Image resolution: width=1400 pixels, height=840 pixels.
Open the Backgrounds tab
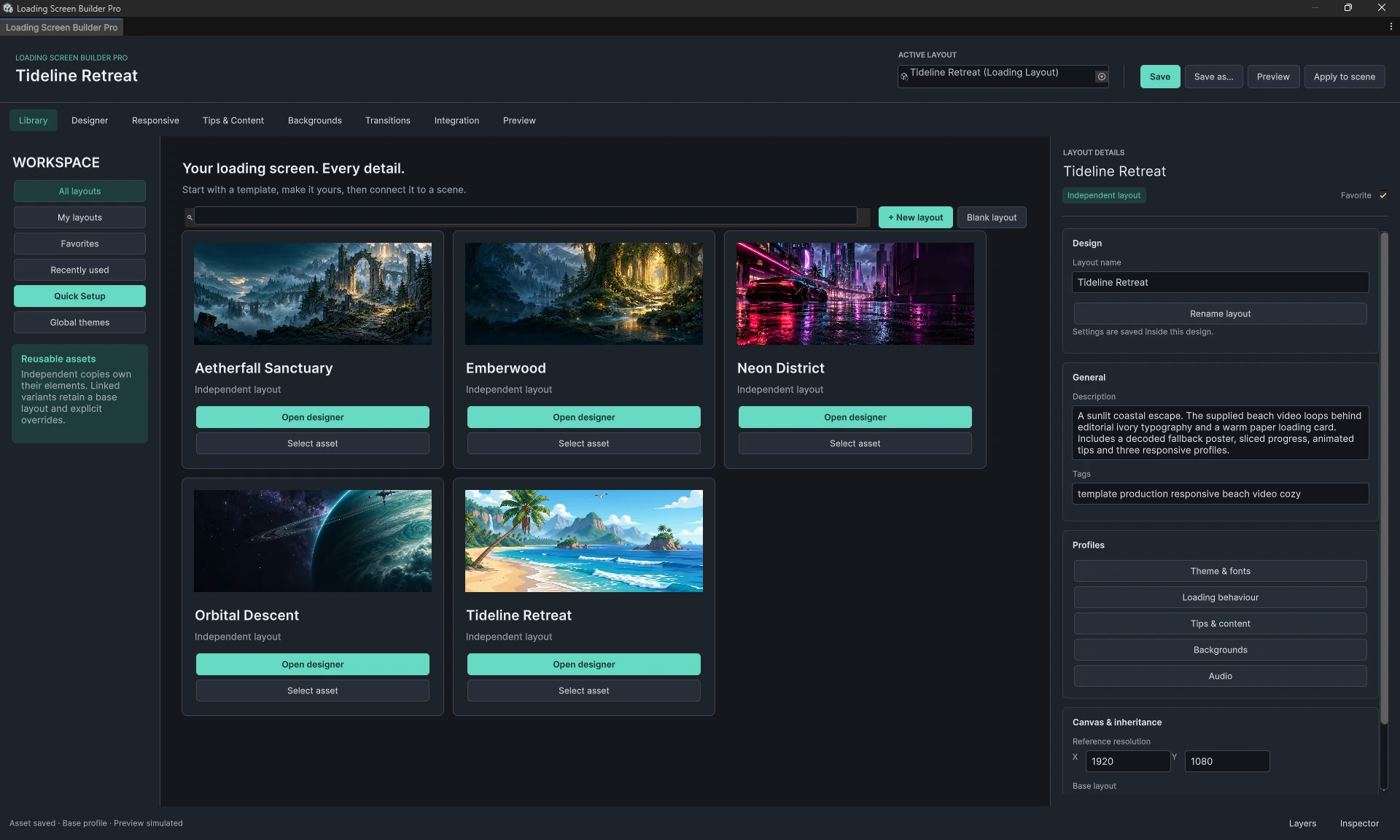tap(315, 120)
